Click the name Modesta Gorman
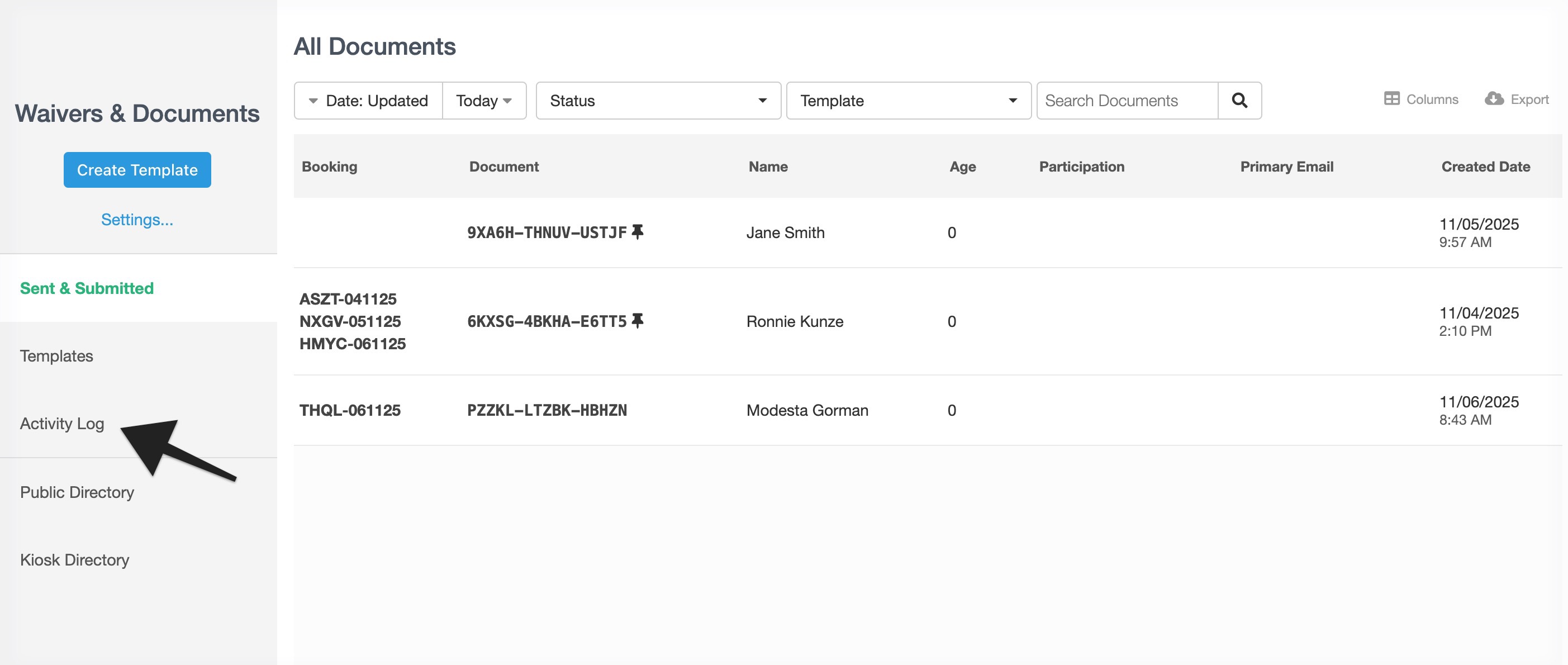1568x665 pixels. pyautogui.click(x=807, y=410)
